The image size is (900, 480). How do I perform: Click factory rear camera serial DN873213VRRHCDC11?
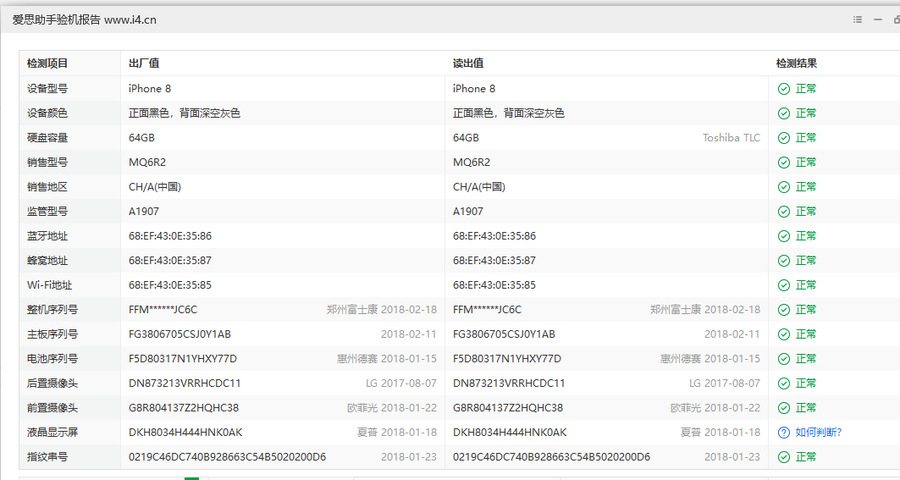click(185, 384)
